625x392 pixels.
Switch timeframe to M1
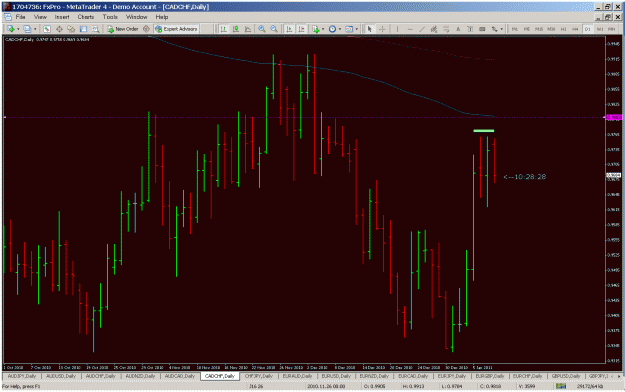pos(515,29)
